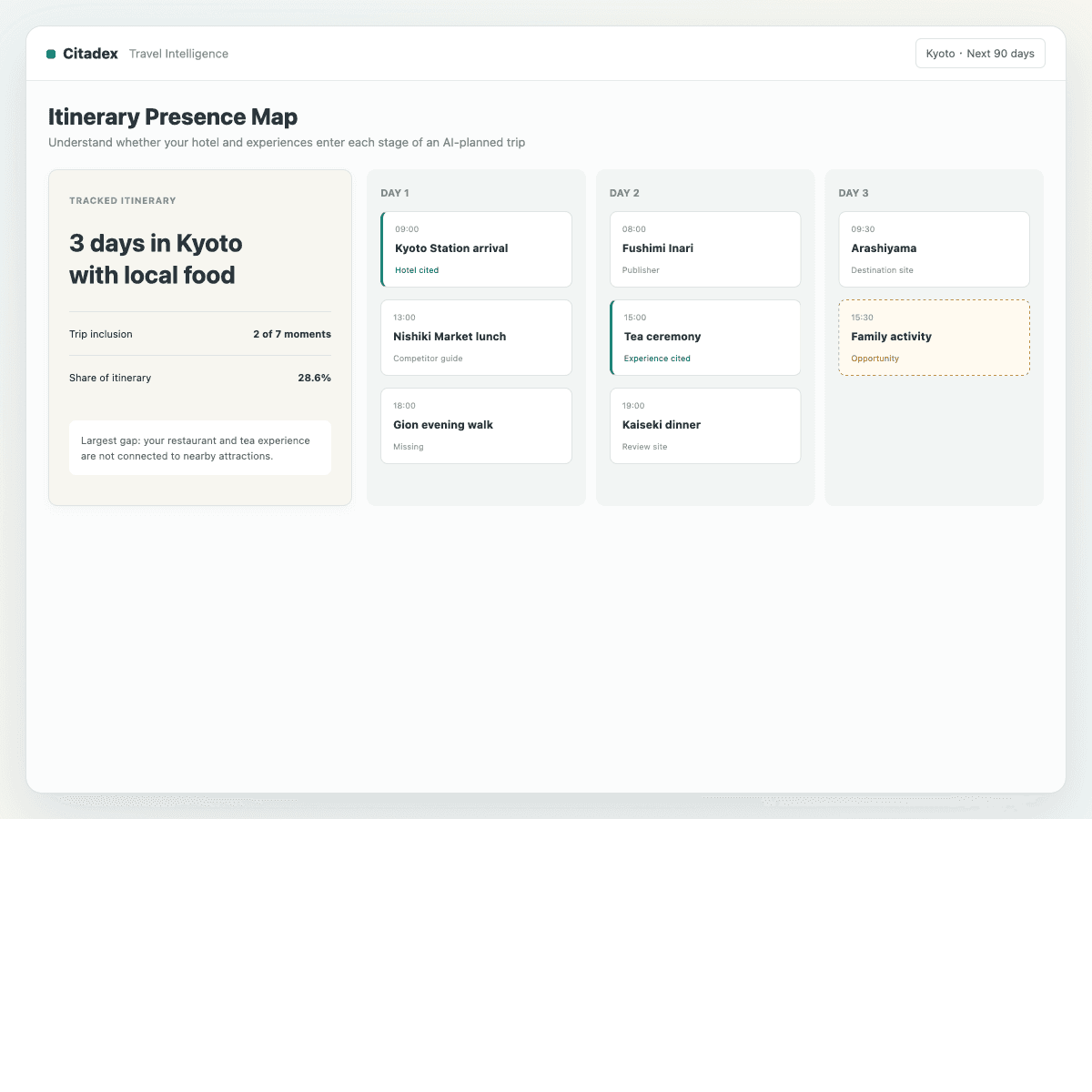
Task: Click the Hotel cited tag
Action: [417, 270]
